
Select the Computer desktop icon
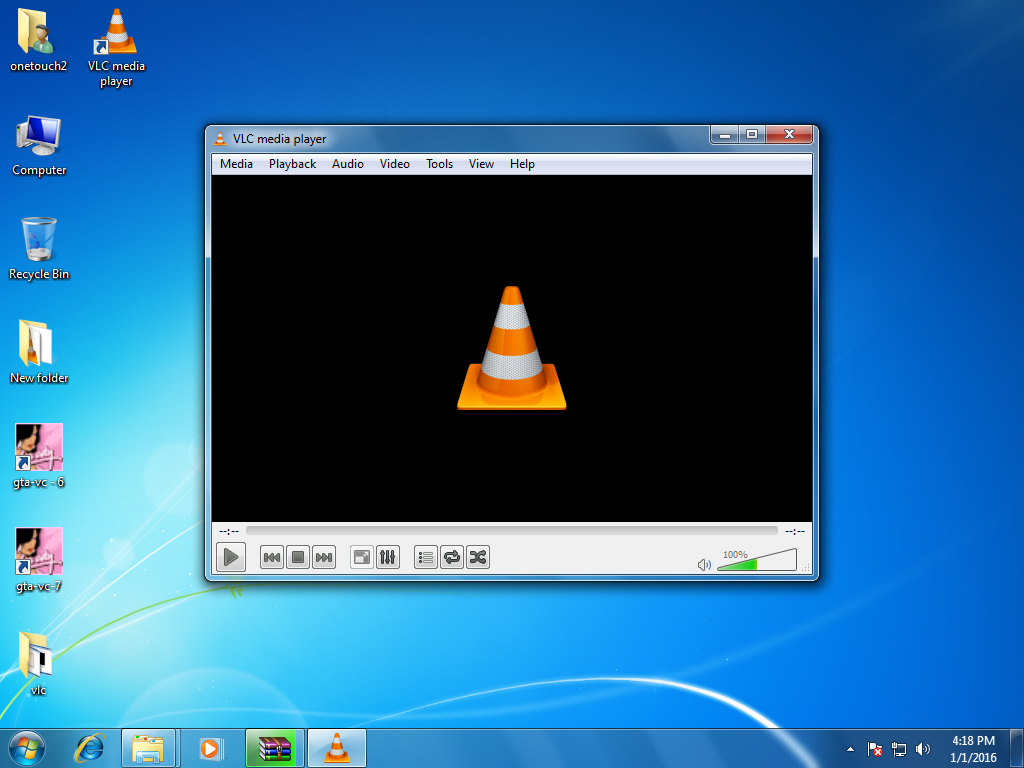coord(39,145)
